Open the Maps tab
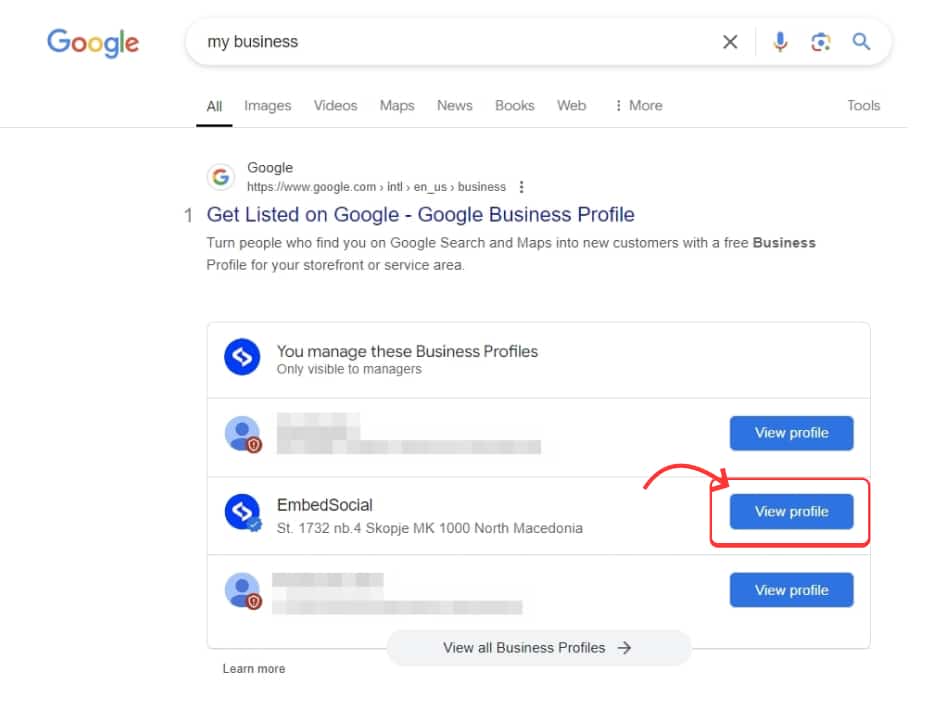Screen dimensions: 941x715 coord(397,106)
